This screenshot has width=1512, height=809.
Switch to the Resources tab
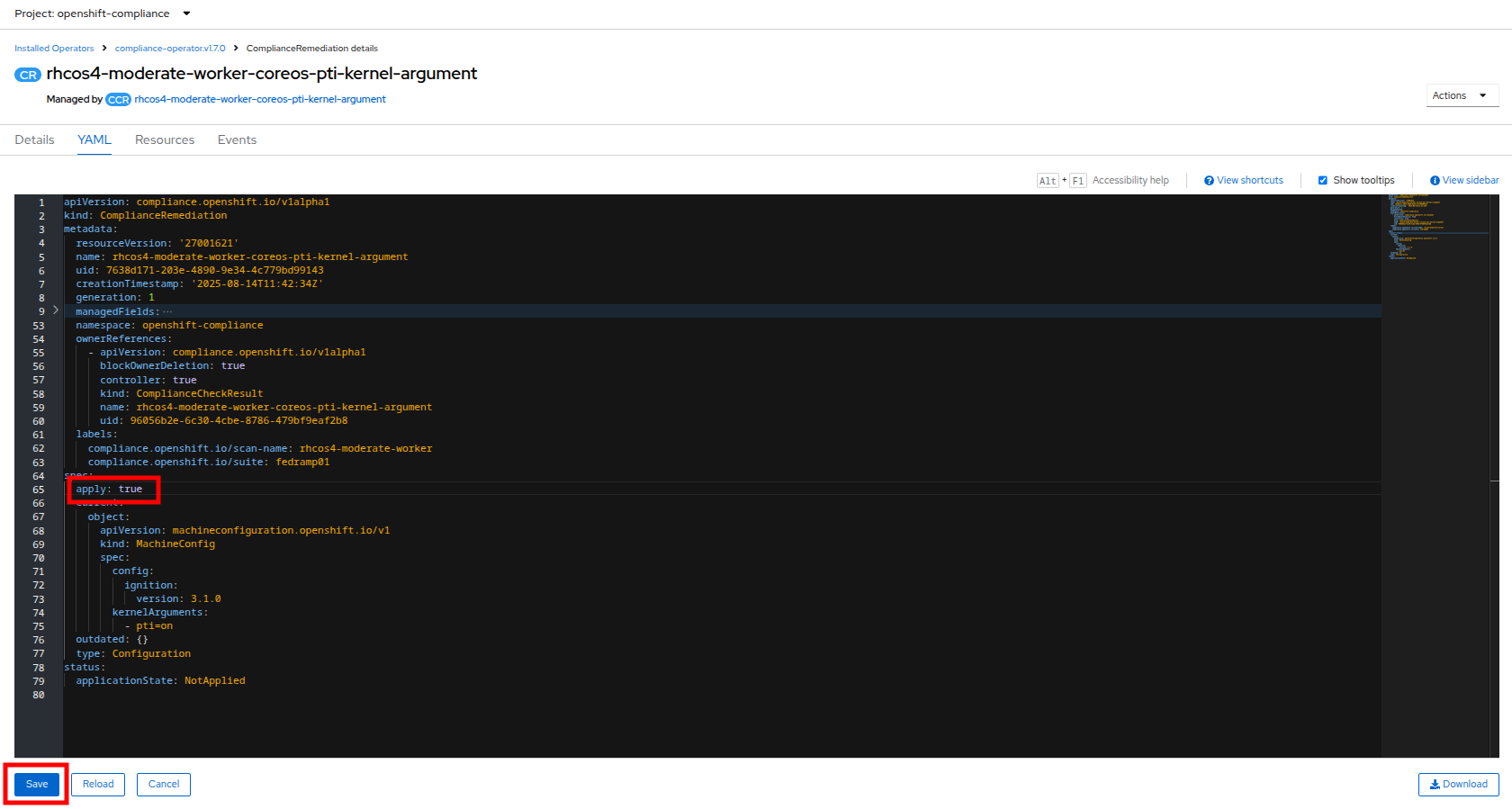(x=165, y=139)
